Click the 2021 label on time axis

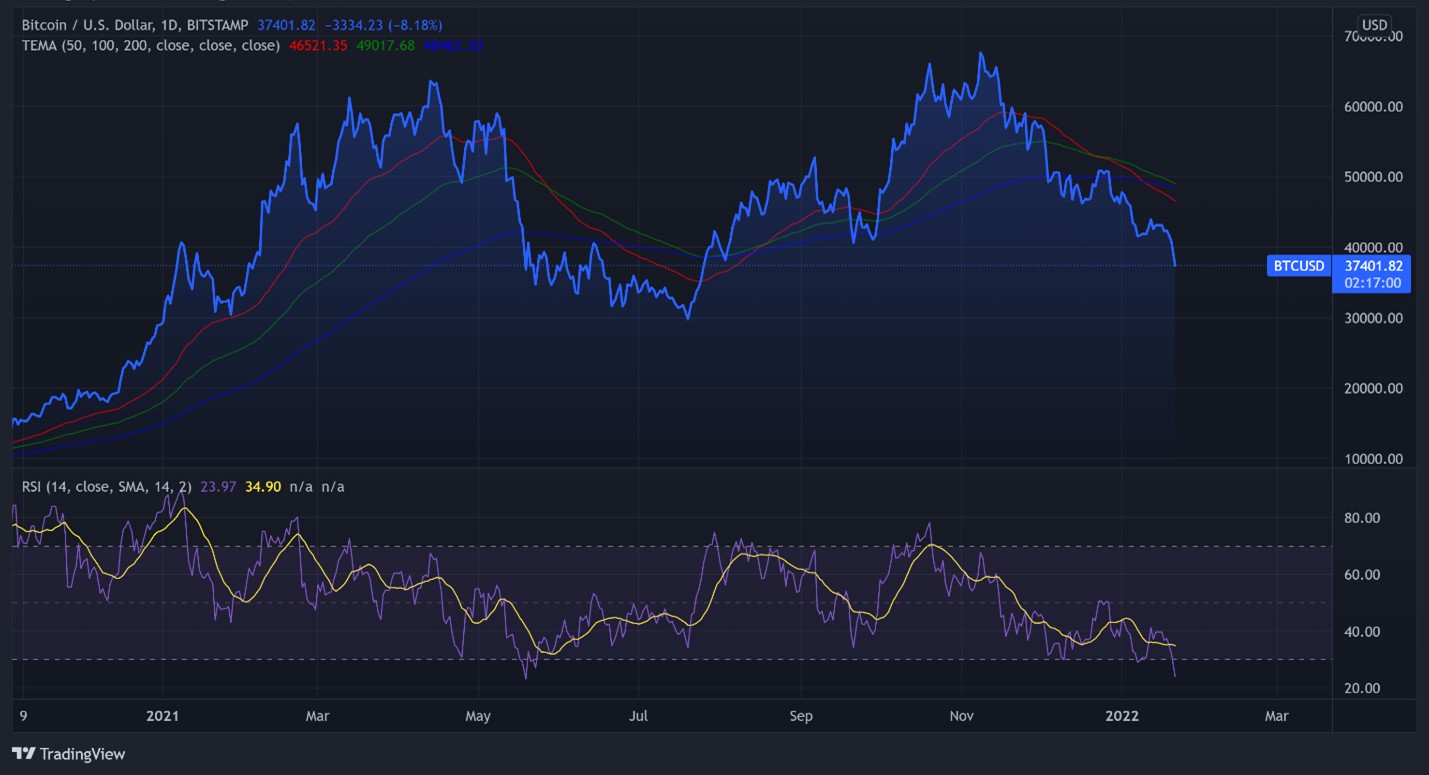tap(162, 716)
